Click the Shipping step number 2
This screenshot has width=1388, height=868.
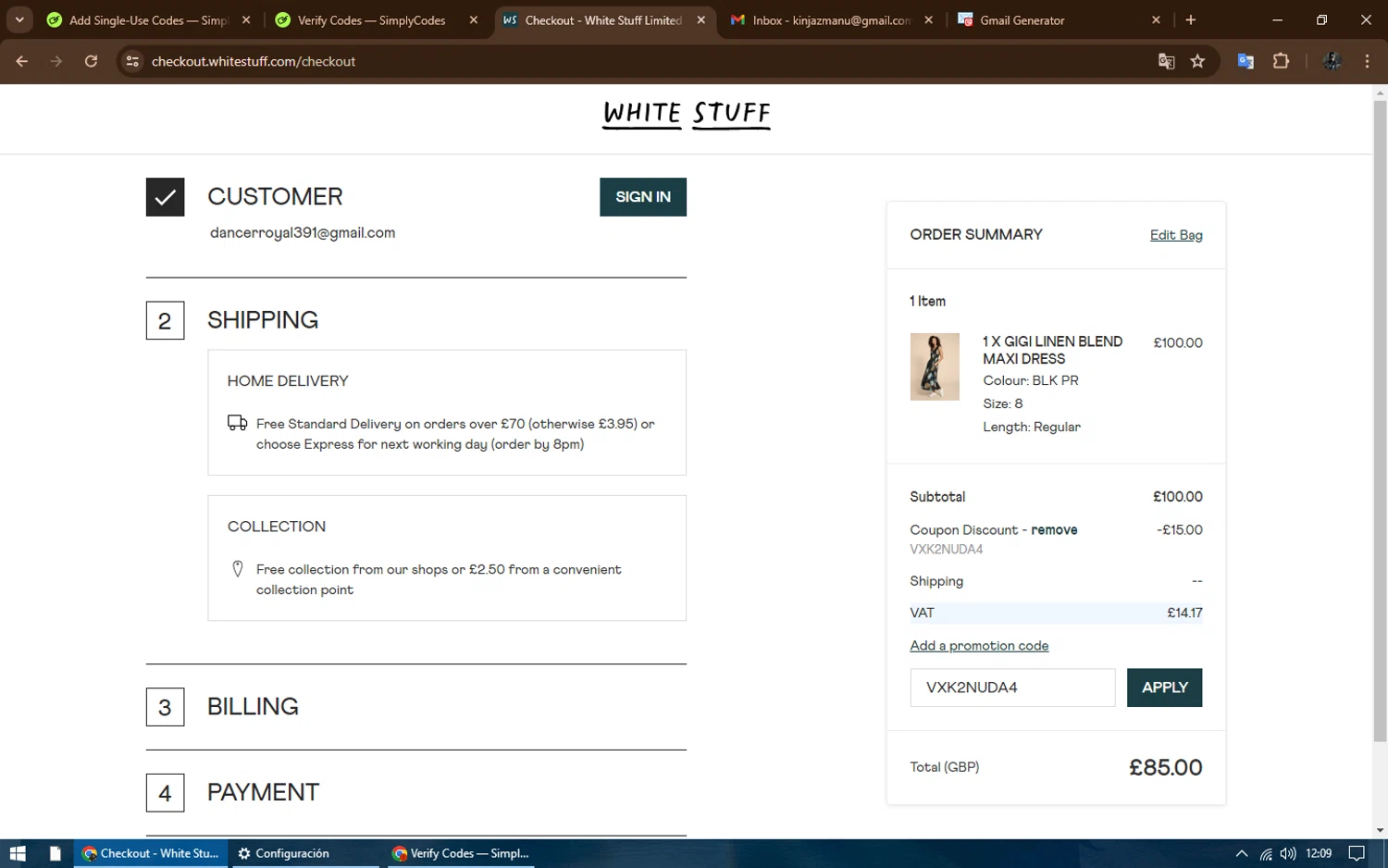(x=165, y=321)
